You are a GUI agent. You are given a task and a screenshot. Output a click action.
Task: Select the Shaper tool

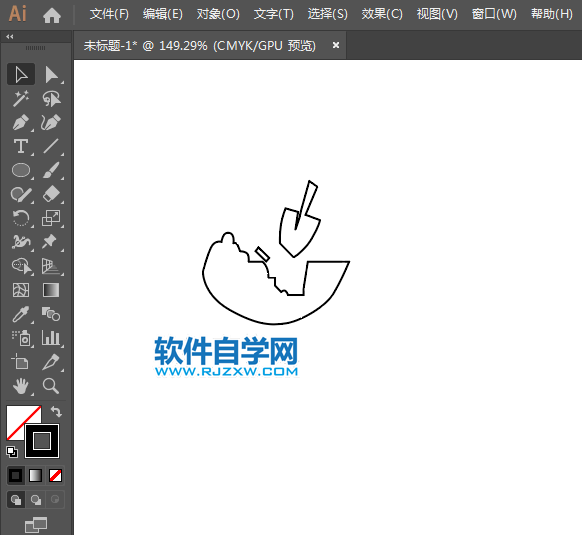pos(21,194)
